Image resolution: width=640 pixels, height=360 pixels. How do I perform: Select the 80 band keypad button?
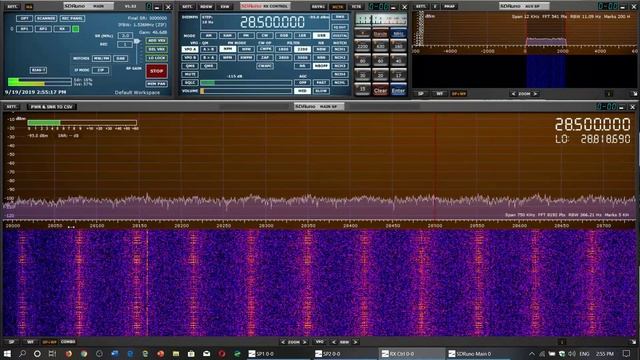click(x=362, y=61)
